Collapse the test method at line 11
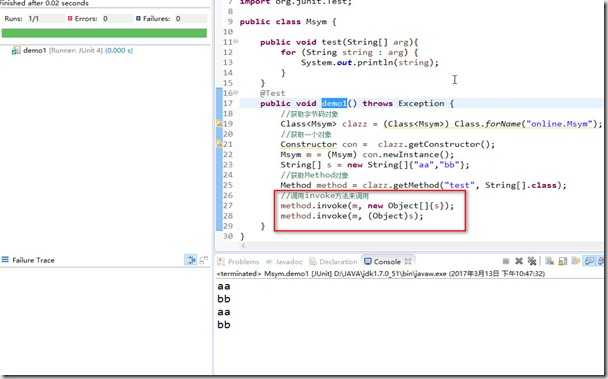The height and width of the screenshot is (379, 608). point(236,42)
